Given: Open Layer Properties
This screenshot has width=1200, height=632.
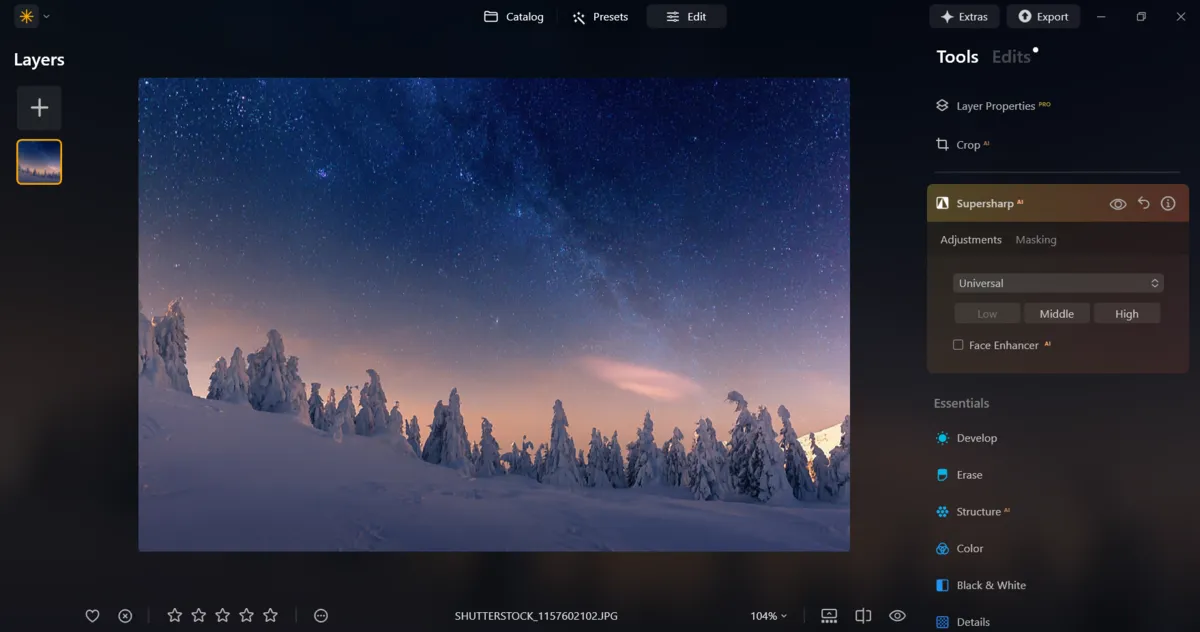Looking at the screenshot, I should tap(996, 105).
